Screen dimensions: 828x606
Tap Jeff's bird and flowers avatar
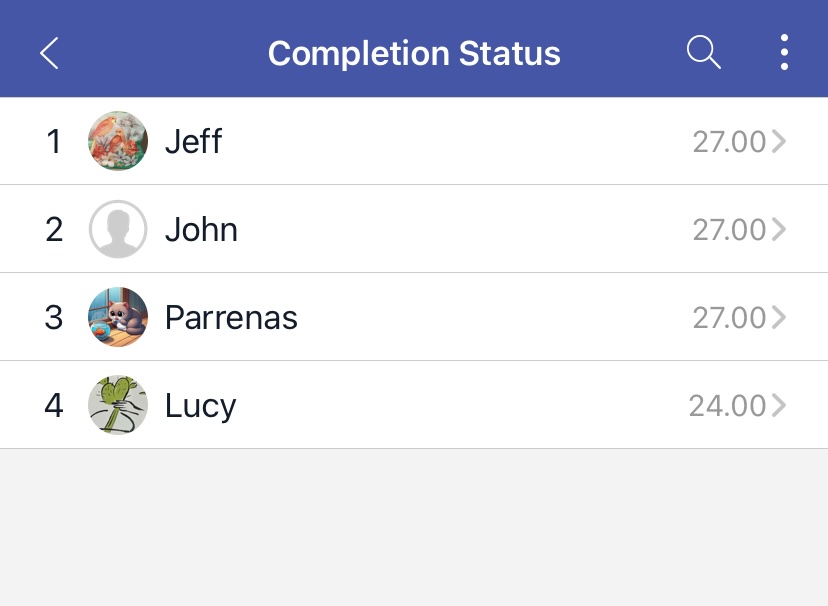tap(118, 141)
